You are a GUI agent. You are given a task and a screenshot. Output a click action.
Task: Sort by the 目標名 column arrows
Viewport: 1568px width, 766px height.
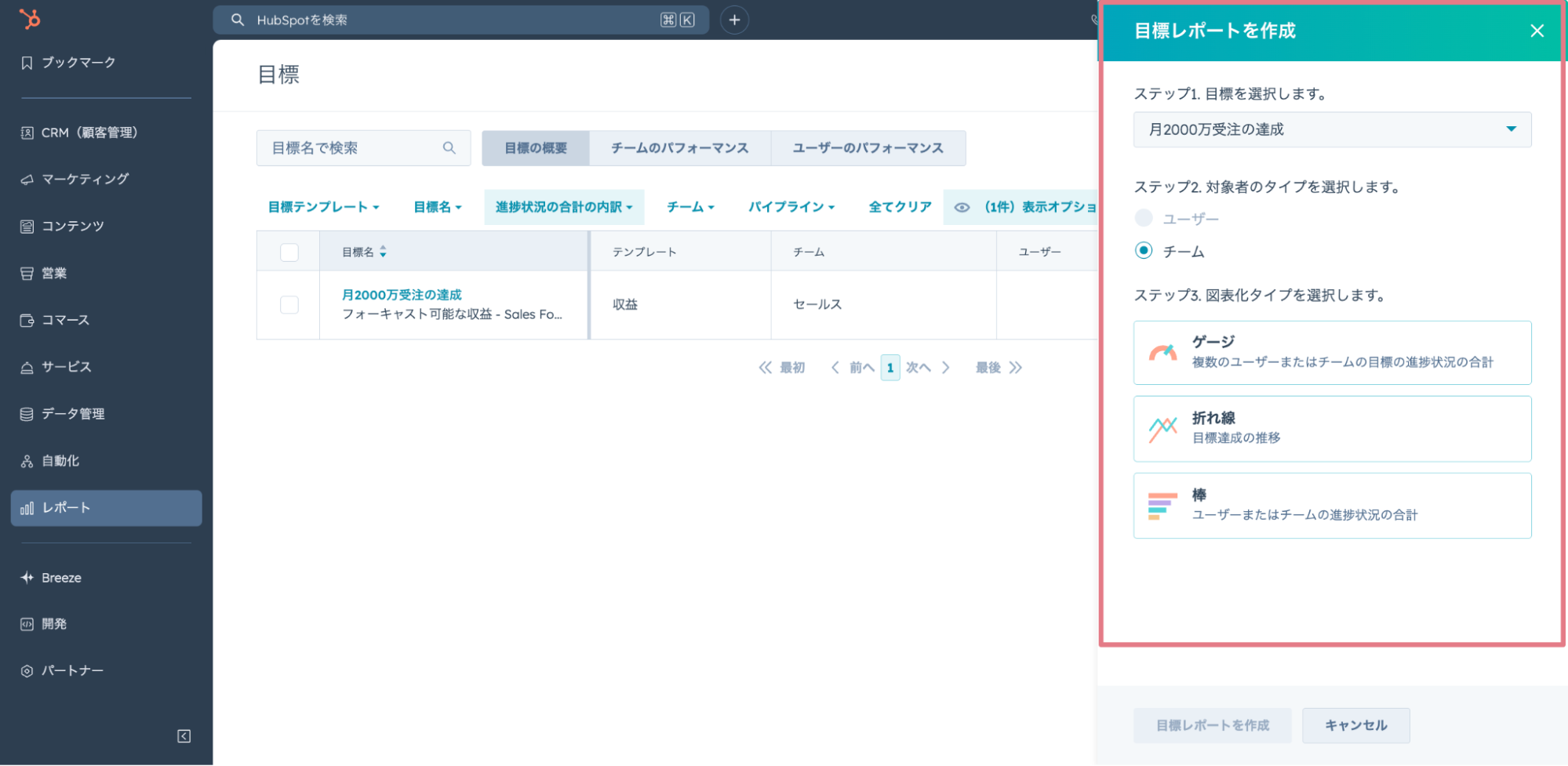[x=383, y=252]
